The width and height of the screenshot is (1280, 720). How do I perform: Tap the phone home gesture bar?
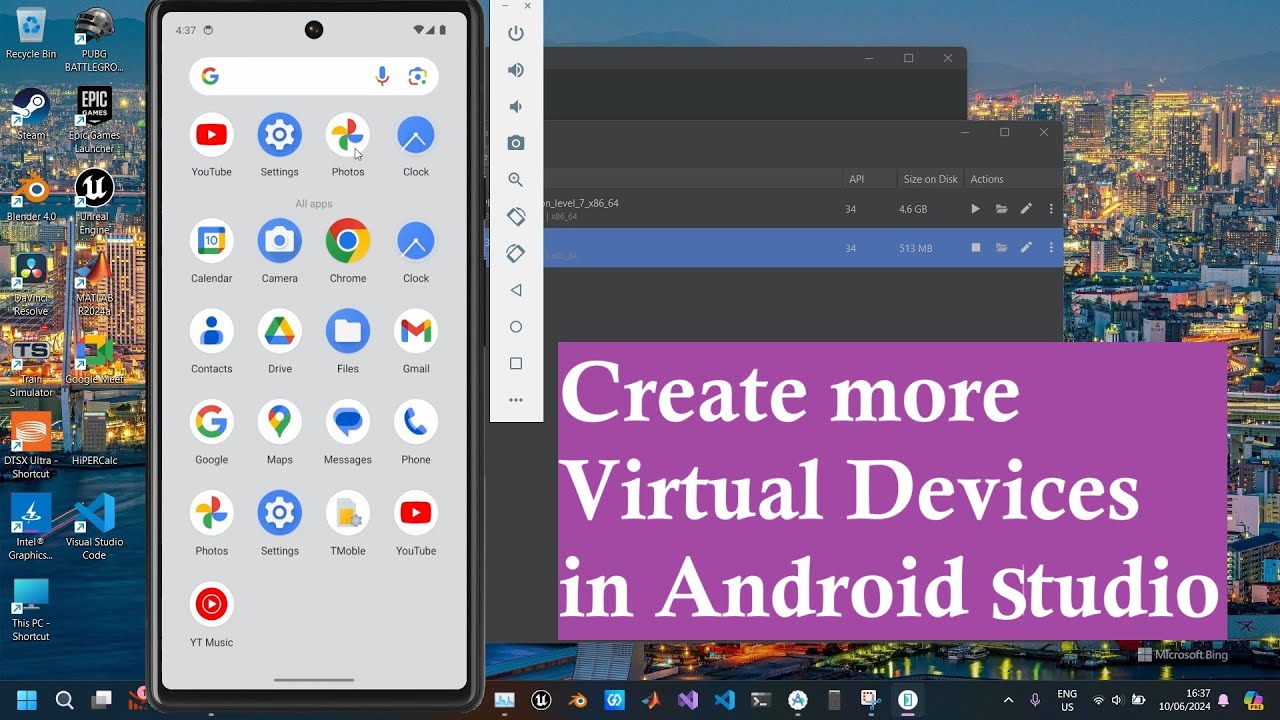[x=314, y=680]
